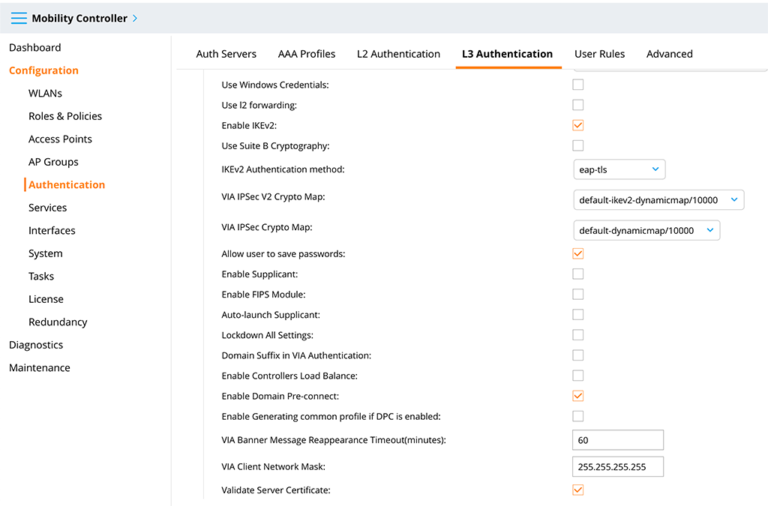Expand VIA IPSec V2 Crypto Map dropdown

coord(659,200)
